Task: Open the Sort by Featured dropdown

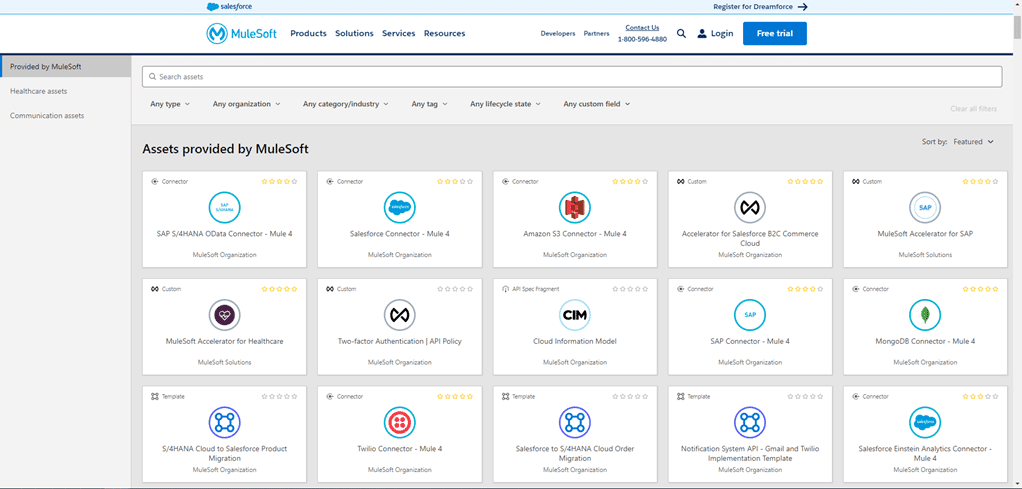Action: point(973,141)
